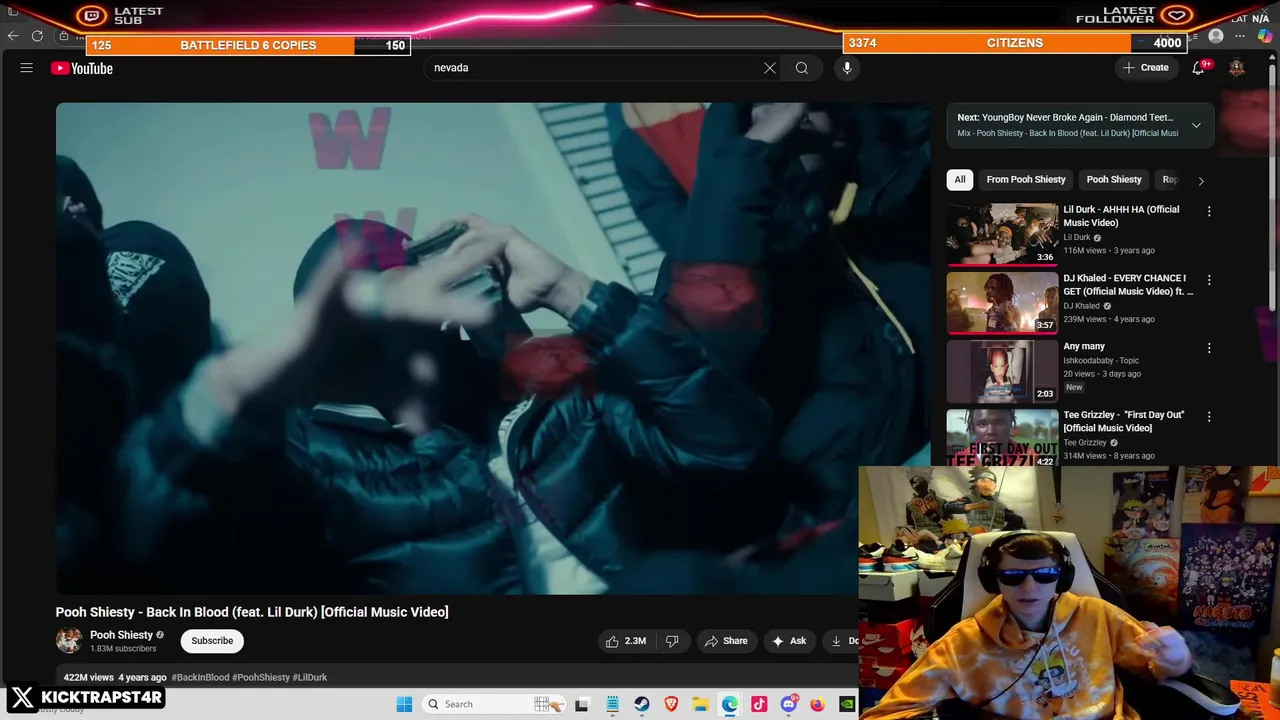
Task: Click the #BackInBlood hashtag
Action: (x=200, y=677)
